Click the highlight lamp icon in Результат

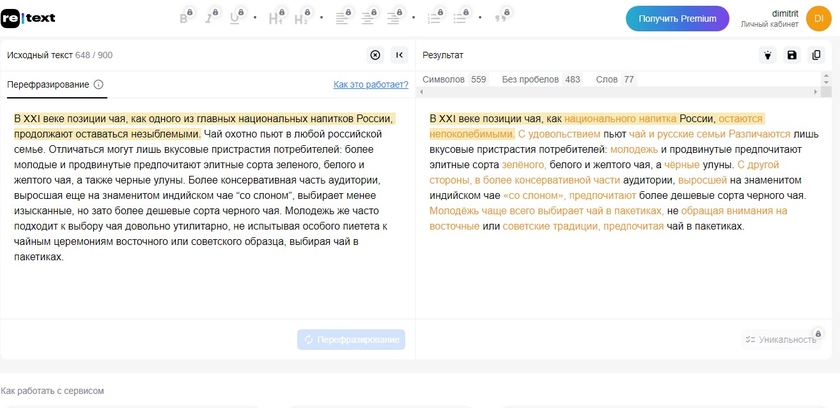tap(767, 56)
